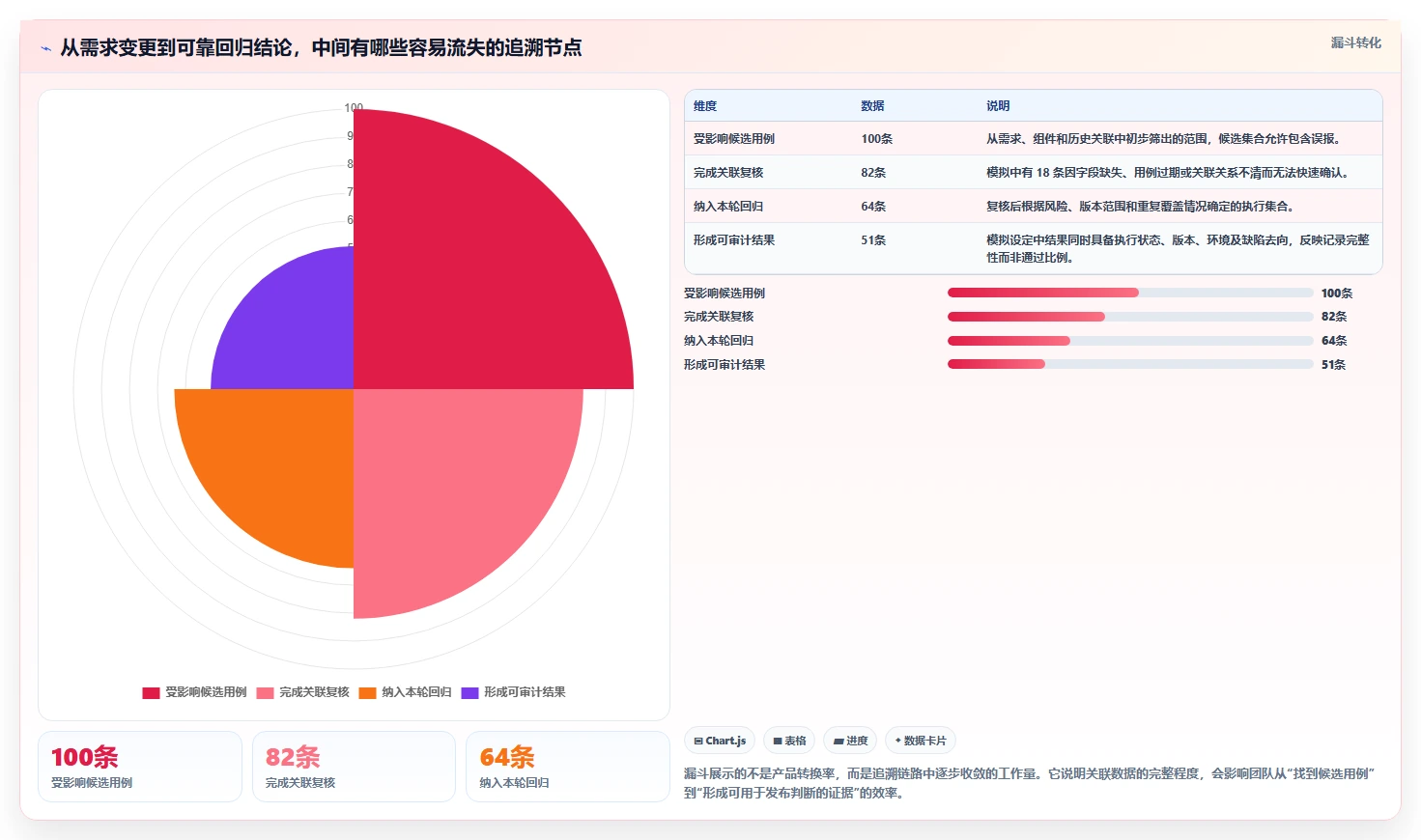Viewport: 1421px width, 840px height.
Task: Toggle the 受影响候选用例 legend swatch
Action: coord(151,693)
